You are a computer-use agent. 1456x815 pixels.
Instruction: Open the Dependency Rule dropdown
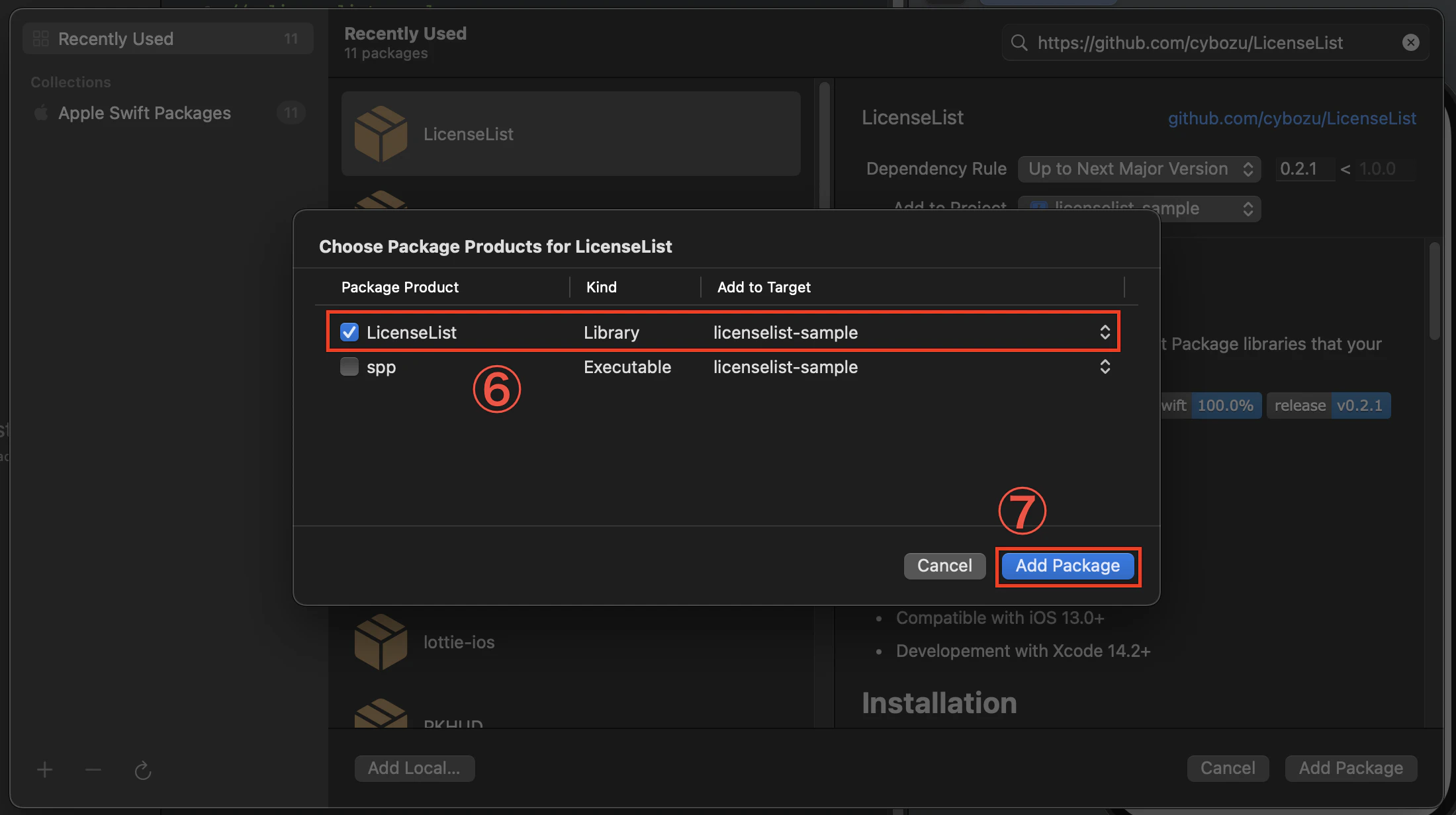[x=1139, y=169]
